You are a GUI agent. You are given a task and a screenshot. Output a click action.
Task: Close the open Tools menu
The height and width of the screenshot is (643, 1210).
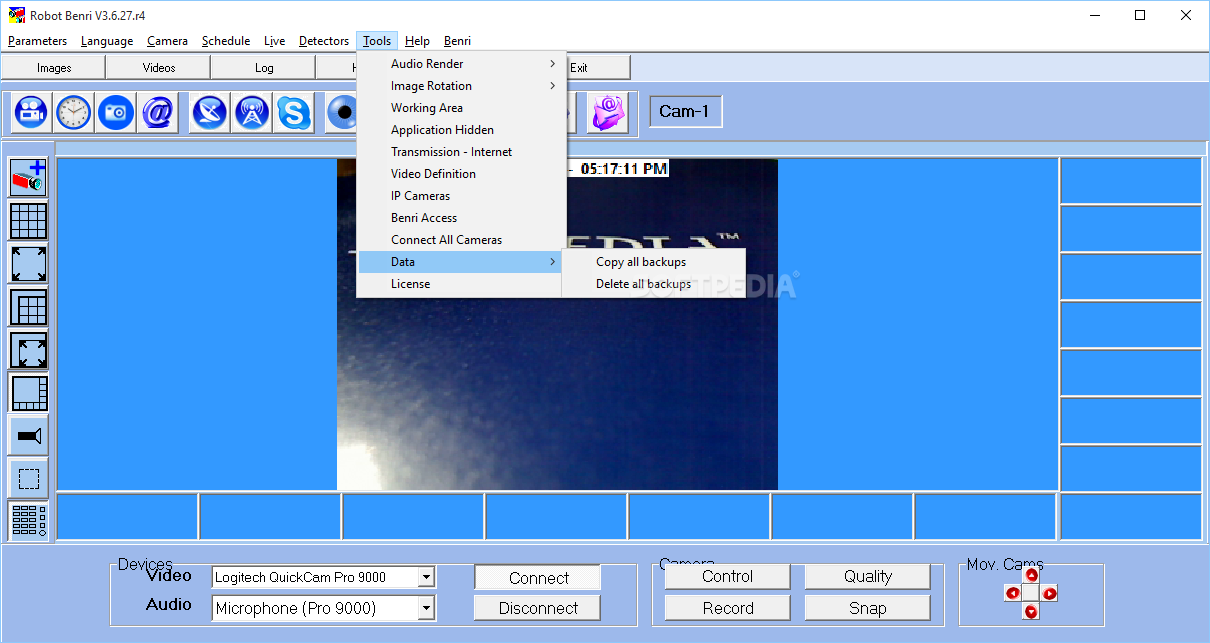377,41
